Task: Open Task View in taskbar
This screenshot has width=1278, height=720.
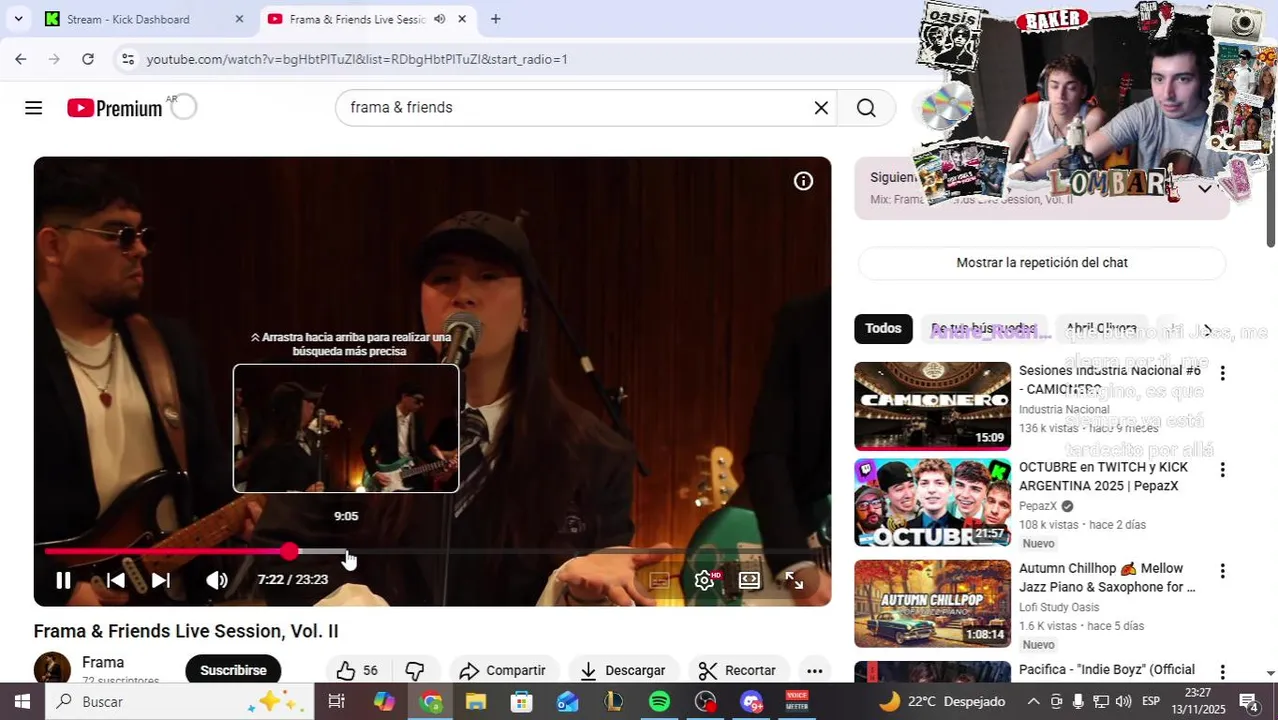Action: coord(337,702)
